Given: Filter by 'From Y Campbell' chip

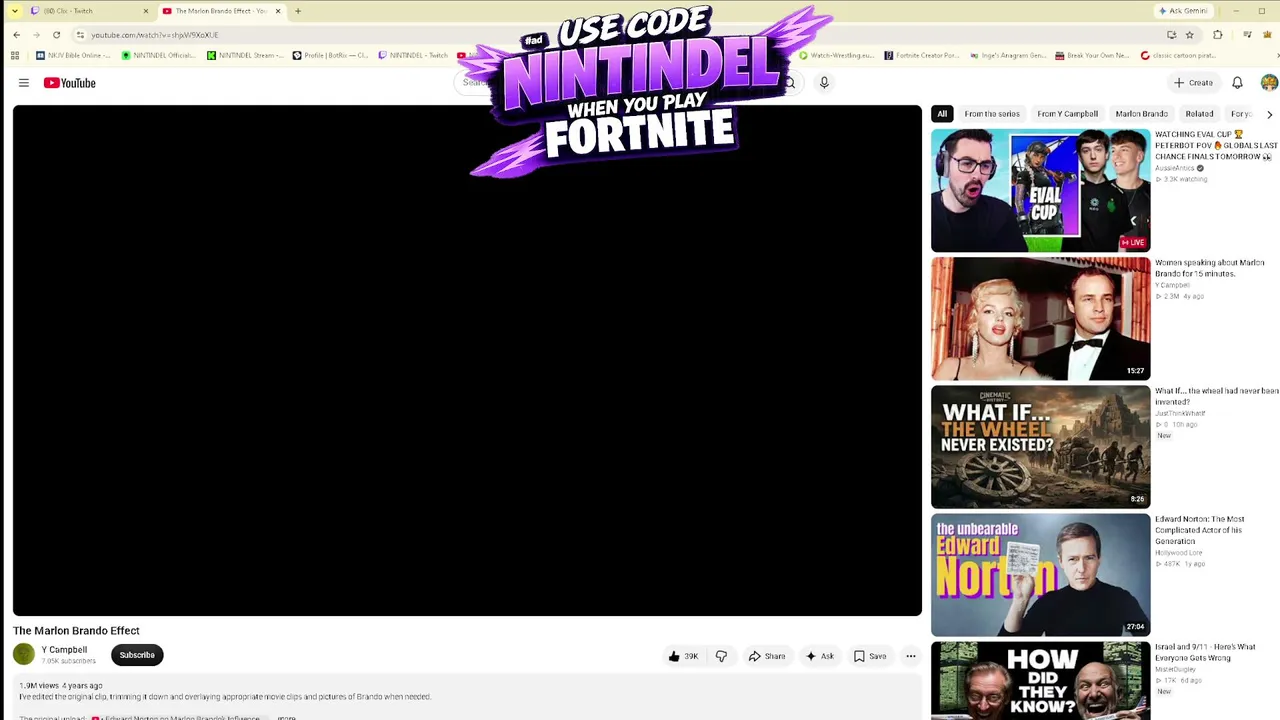Looking at the screenshot, I should tap(1067, 114).
